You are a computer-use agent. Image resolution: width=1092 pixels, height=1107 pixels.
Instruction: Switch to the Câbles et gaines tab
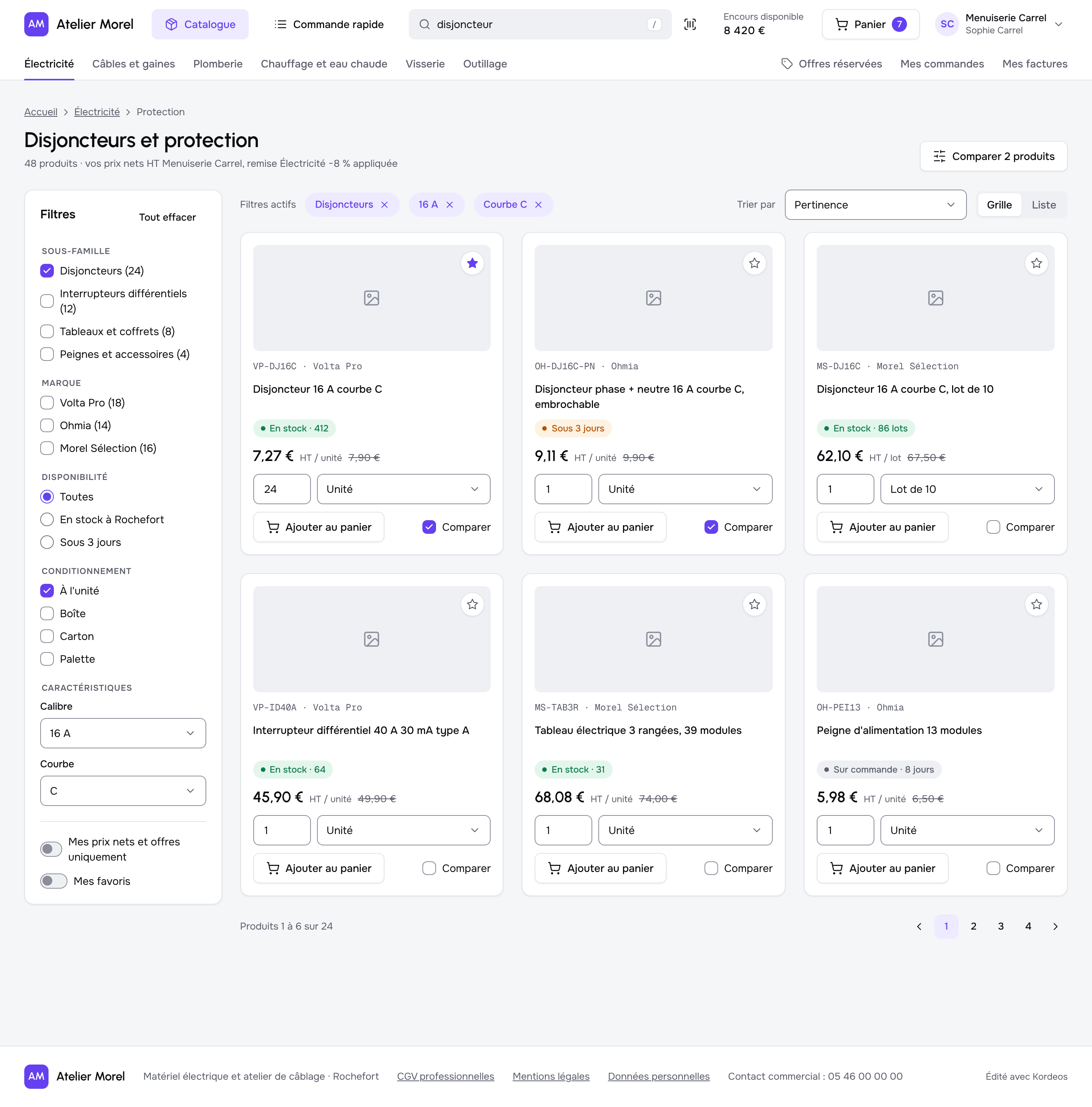point(133,64)
